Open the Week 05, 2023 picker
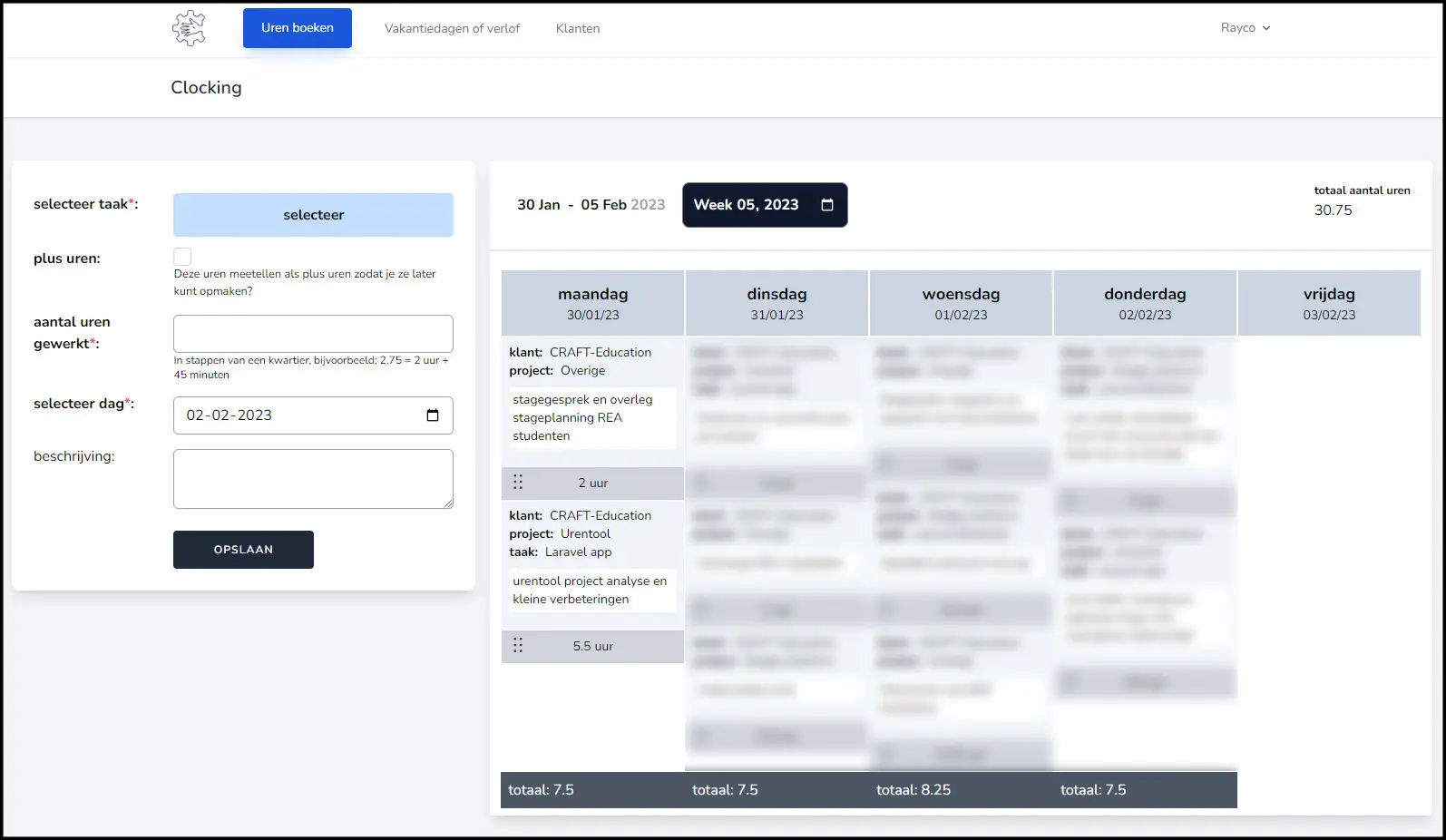The image size is (1446, 840). (x=765, y=205)
